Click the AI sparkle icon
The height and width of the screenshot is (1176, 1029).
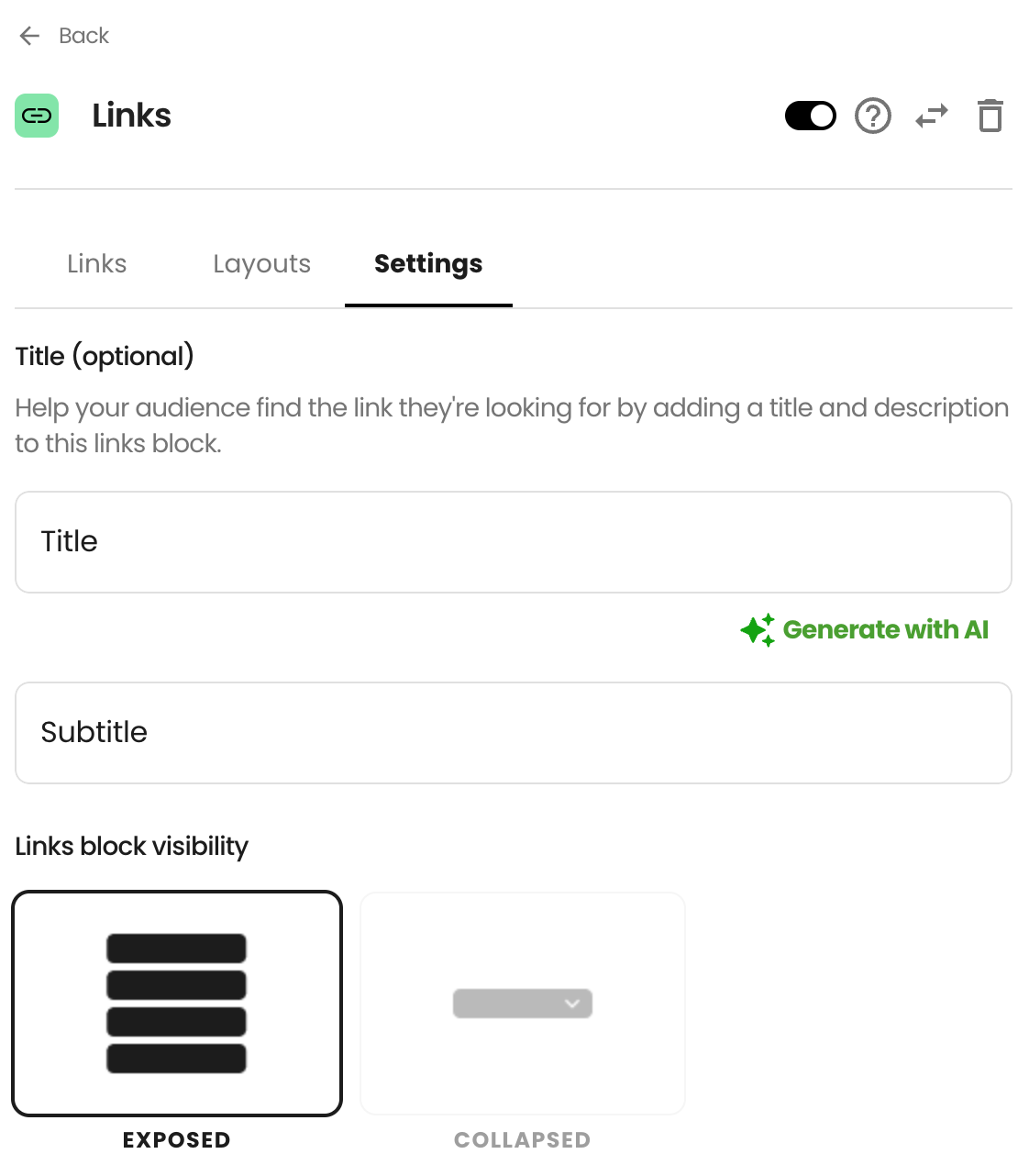coord(758,630)
